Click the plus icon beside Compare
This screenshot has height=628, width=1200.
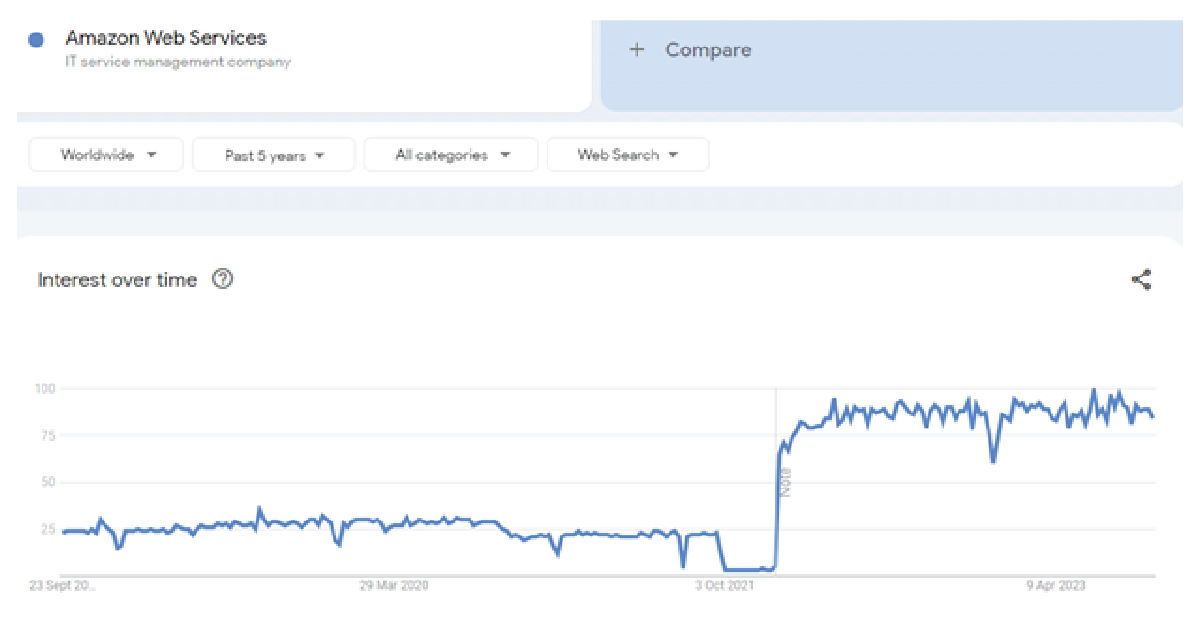click(637, 50)
